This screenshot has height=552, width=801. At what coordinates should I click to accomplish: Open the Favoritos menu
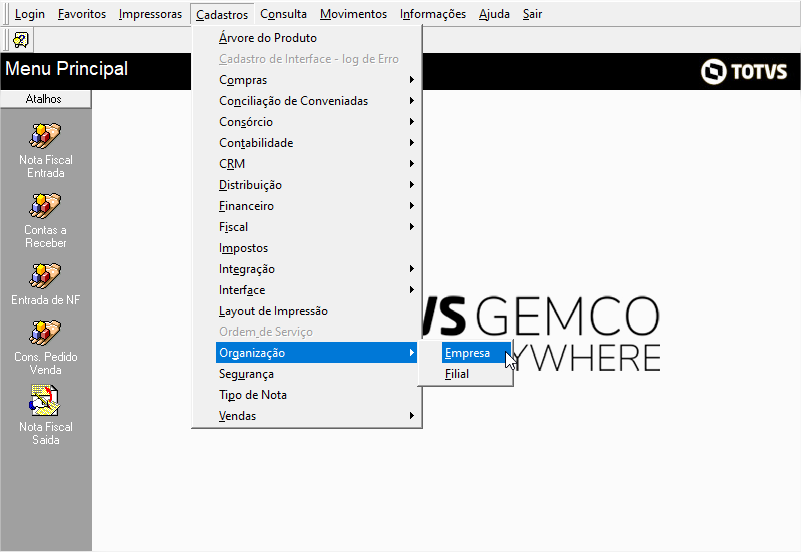click(x=82, y=14)
